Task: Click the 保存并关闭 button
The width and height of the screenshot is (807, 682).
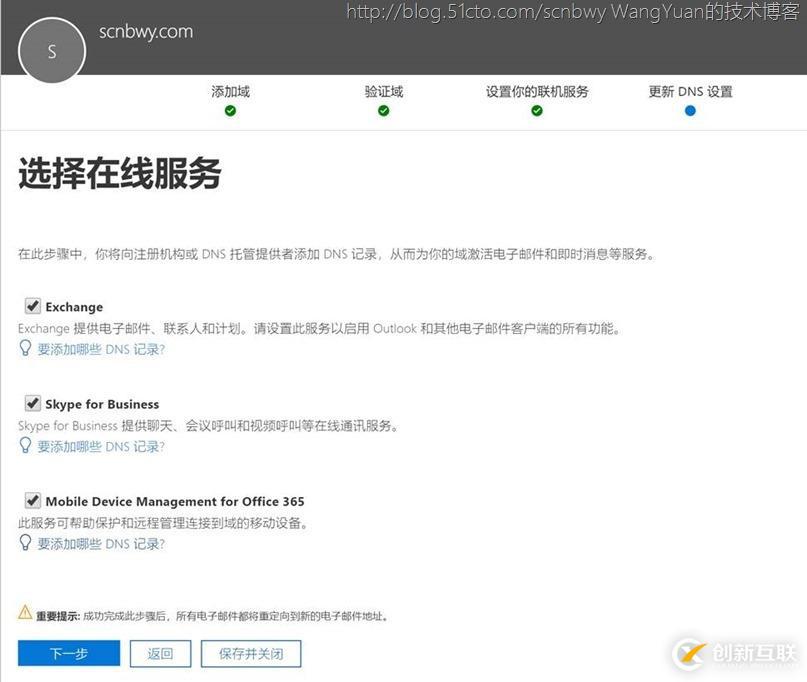Action: tap(251, 654)
